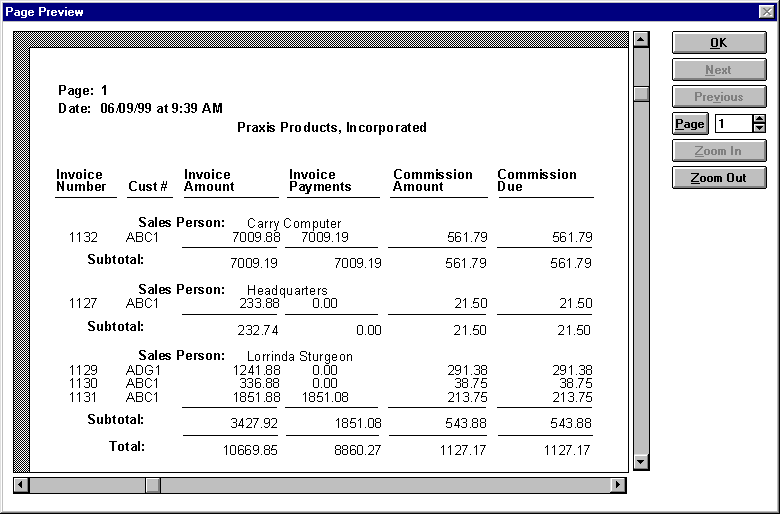Click the 'Praxis Products, Incorporated' heading
This screenshot has width=780, height=514.
coord(332,128)
